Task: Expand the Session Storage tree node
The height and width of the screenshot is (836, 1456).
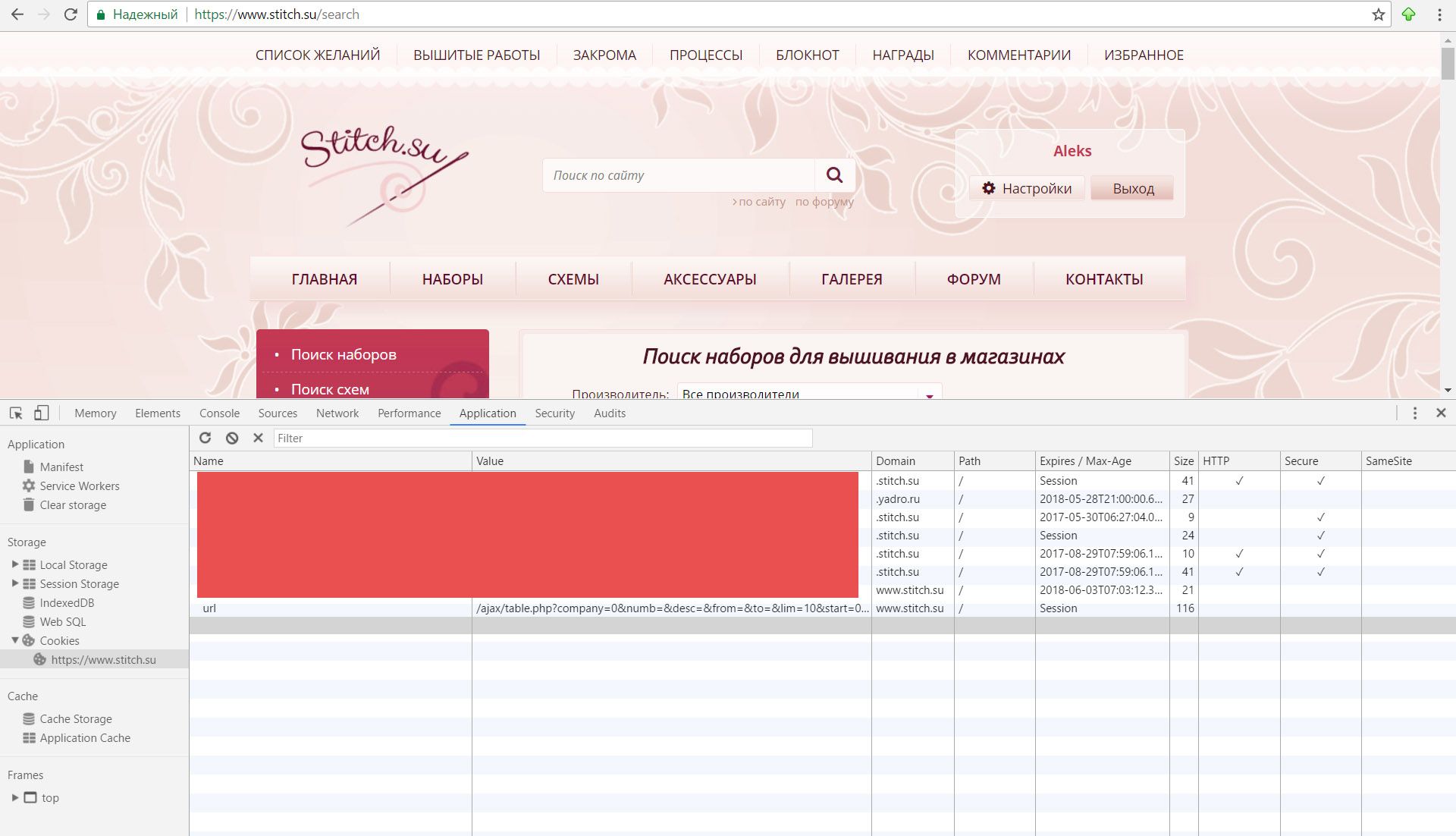Action: pyautogui.click(x=14, y=583)
